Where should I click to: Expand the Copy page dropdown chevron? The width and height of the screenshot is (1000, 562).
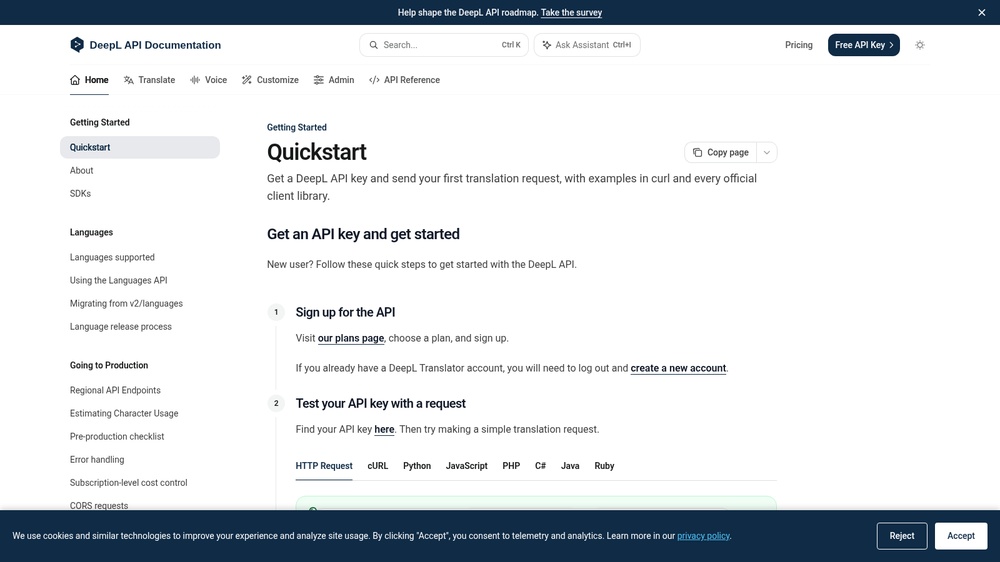click(767, 152)
